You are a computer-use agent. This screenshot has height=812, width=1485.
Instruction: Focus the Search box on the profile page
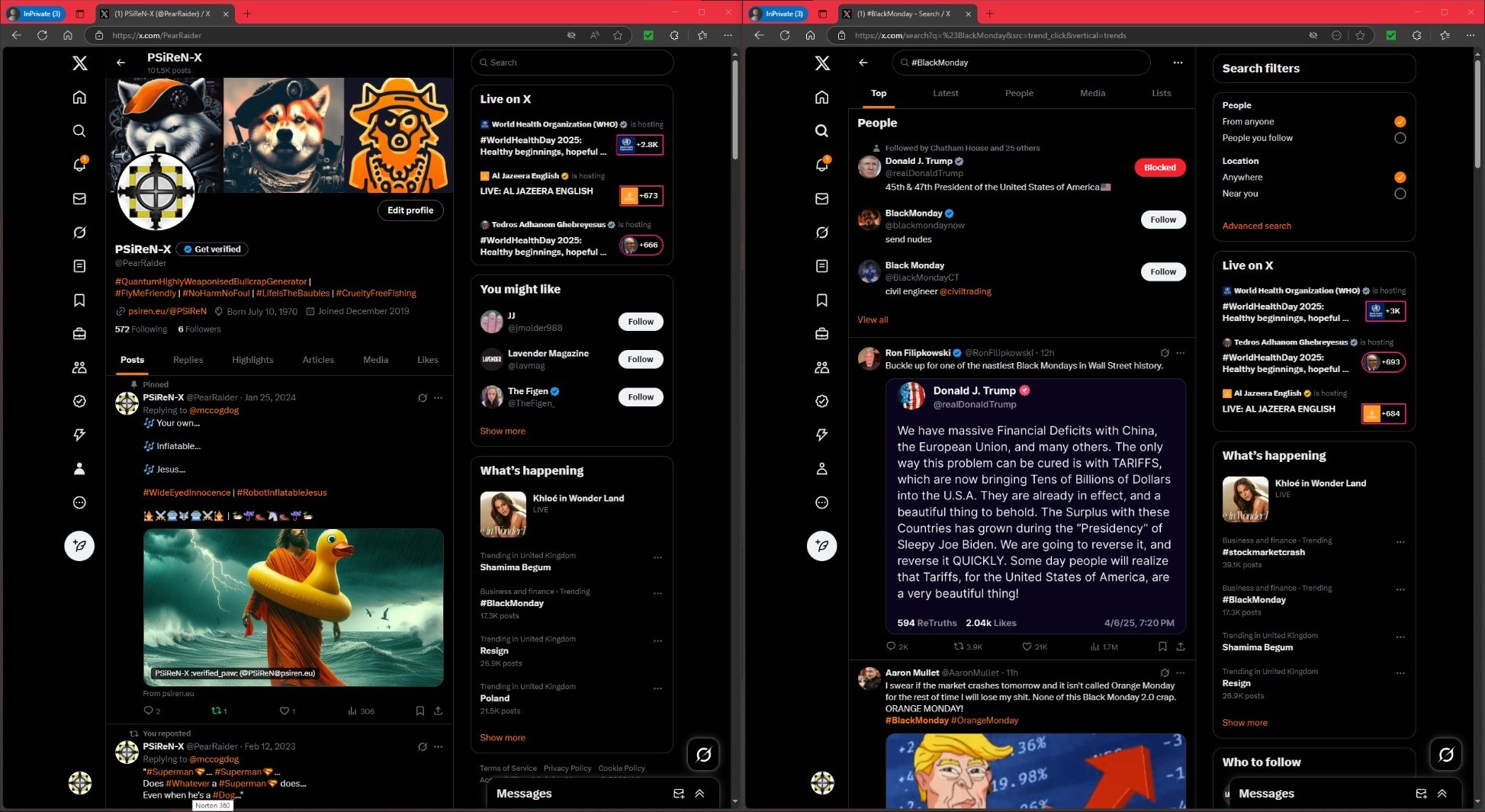572,63
